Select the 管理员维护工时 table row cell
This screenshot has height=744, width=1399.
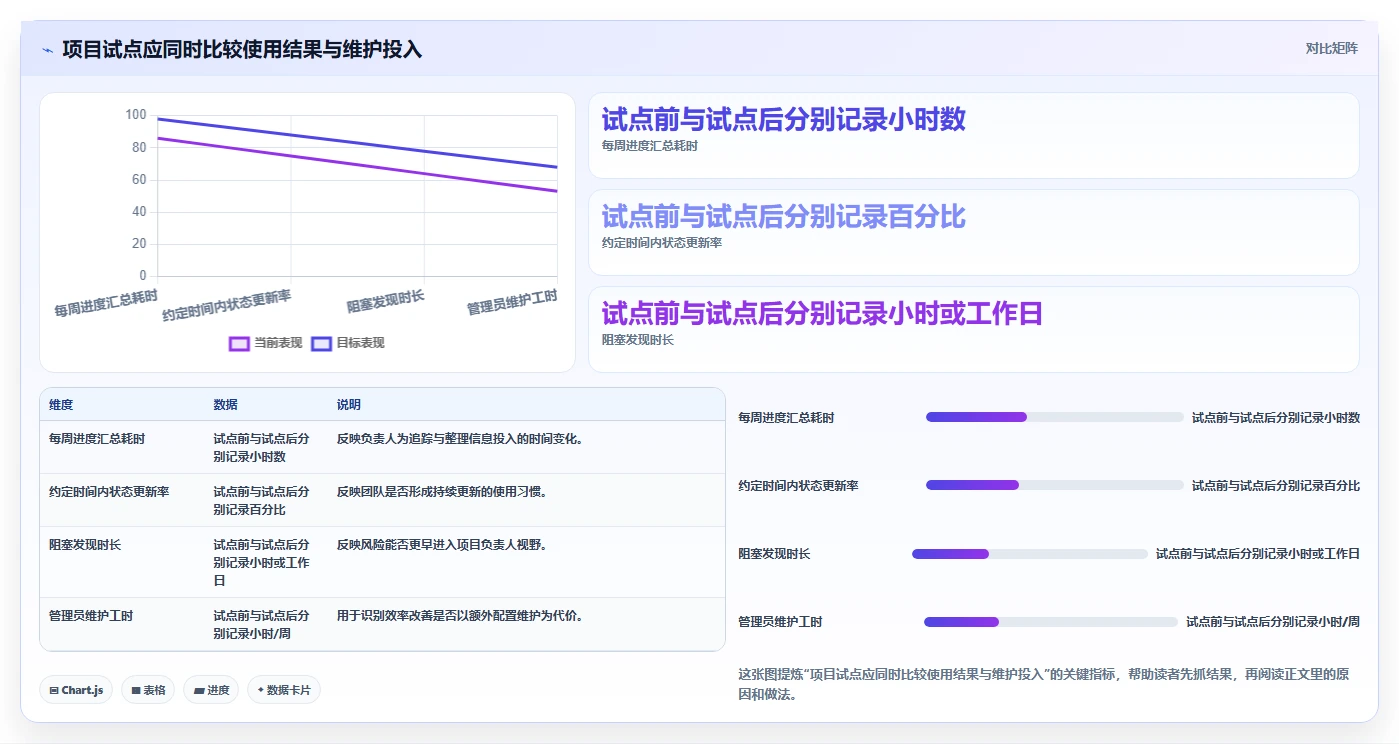click(91, 616)
